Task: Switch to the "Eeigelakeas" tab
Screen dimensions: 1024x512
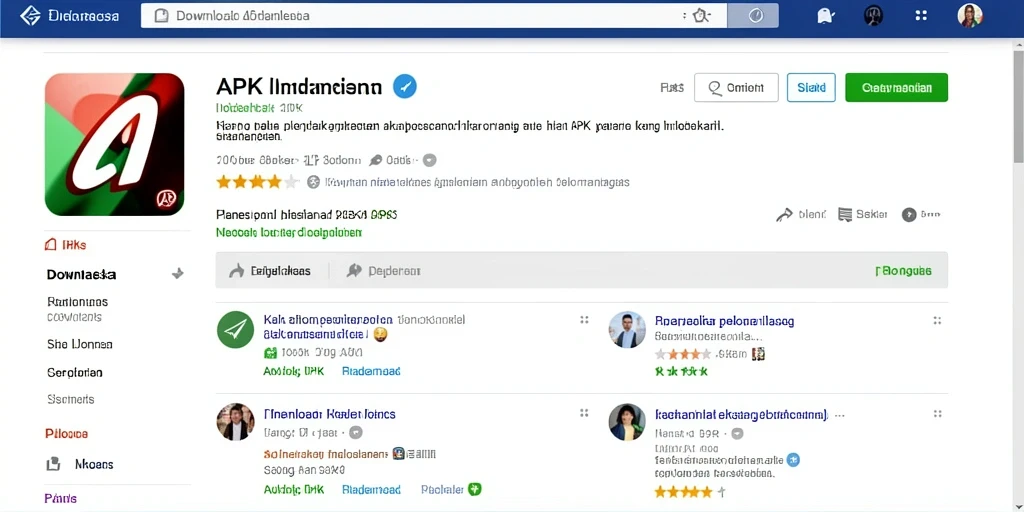Action: pos(270,270)
